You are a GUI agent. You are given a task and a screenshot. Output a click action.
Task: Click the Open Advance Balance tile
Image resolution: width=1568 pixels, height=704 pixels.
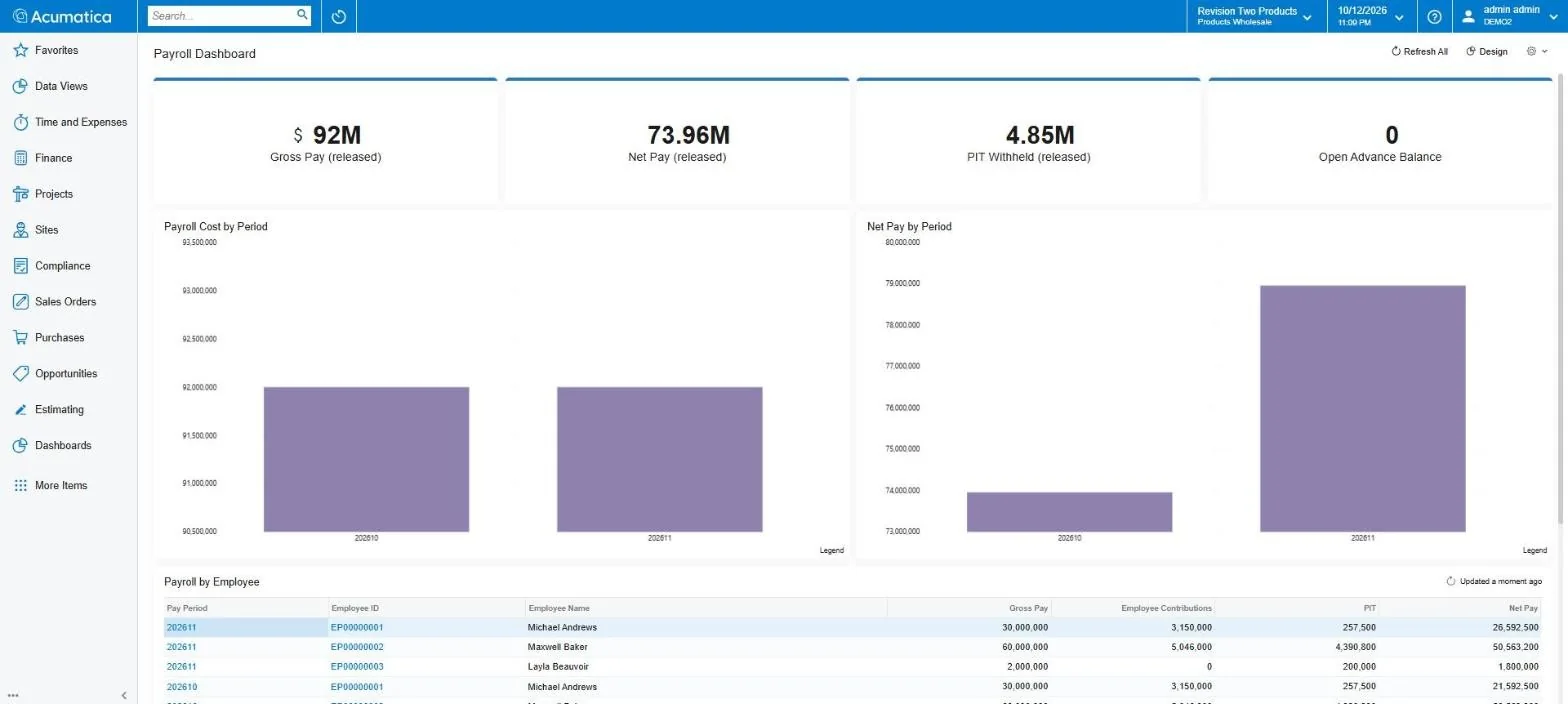[1380, 141]
